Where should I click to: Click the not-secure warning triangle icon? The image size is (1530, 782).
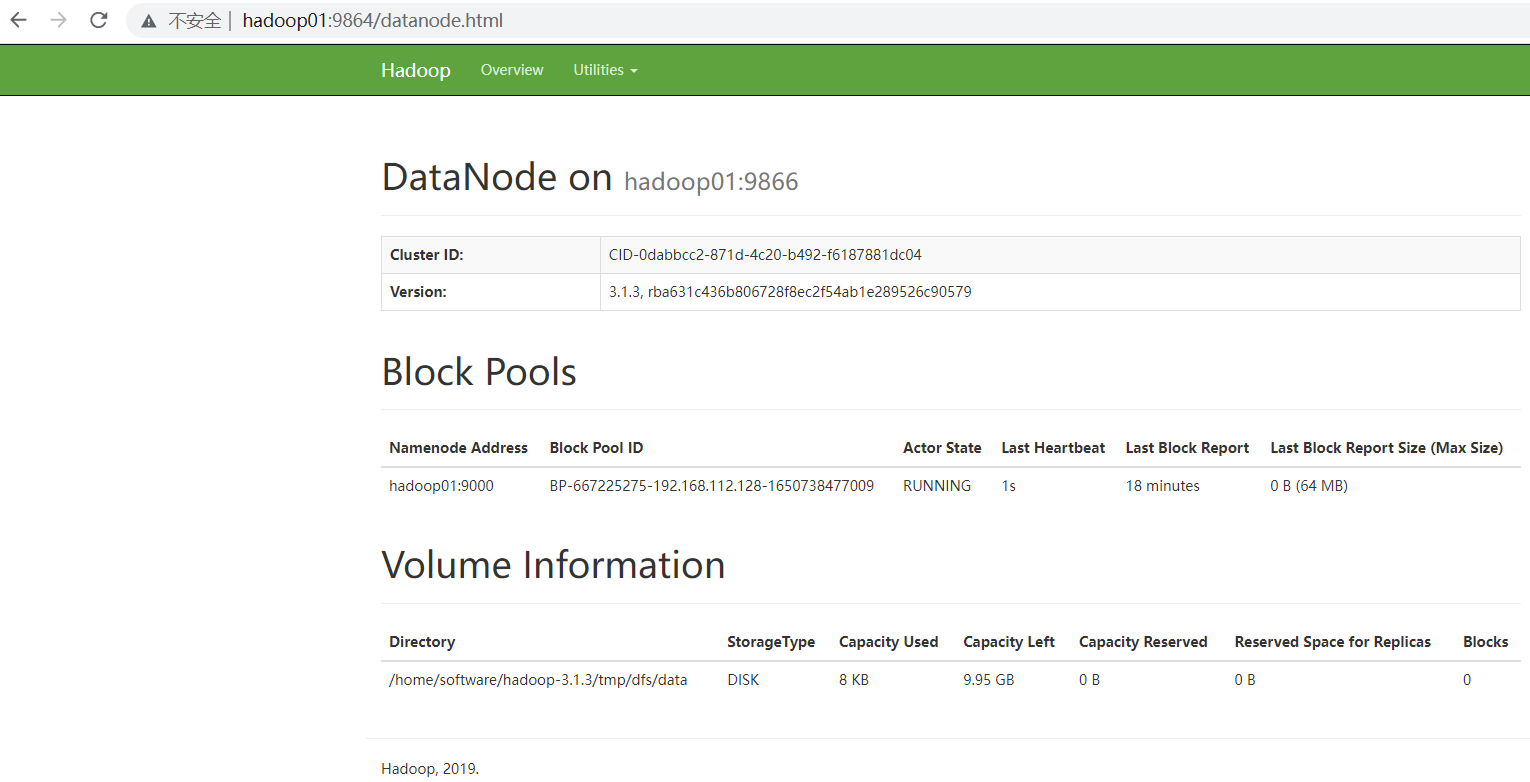tap(149, 21)
